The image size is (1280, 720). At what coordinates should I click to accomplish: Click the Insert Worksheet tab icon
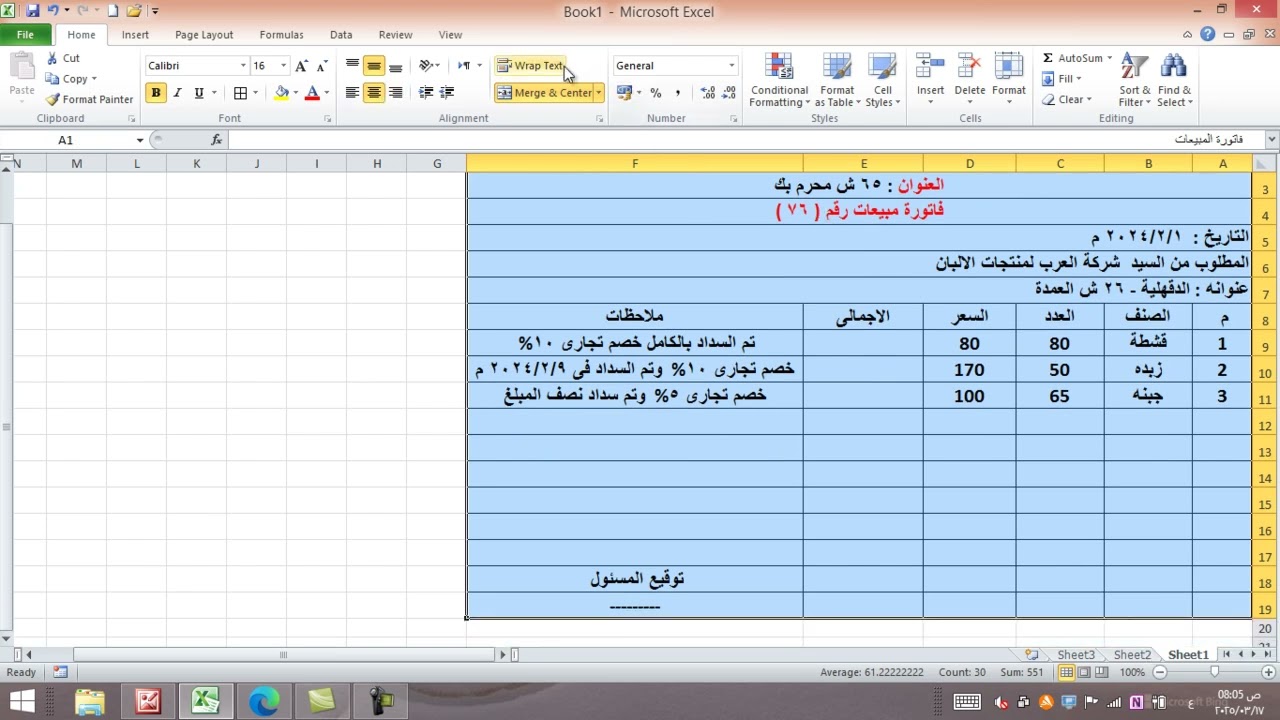click(1032, 655)
